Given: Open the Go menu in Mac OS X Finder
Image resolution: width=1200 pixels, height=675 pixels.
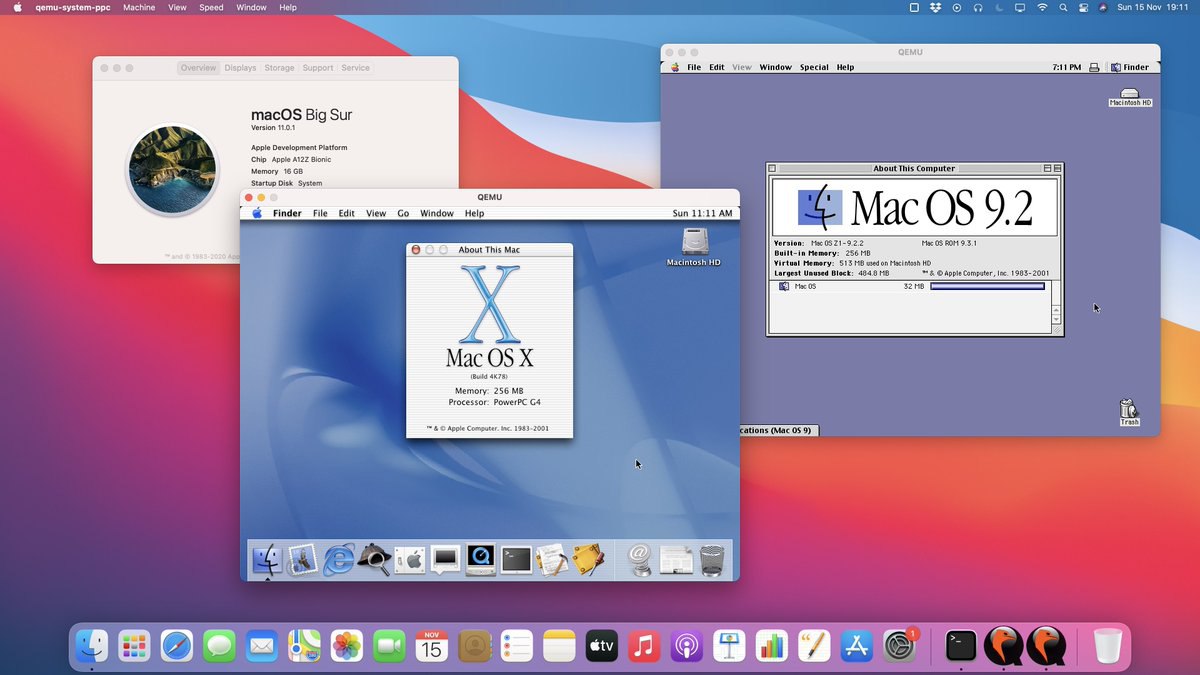Looking at the screenshot, I should click(x=403, y=213).
